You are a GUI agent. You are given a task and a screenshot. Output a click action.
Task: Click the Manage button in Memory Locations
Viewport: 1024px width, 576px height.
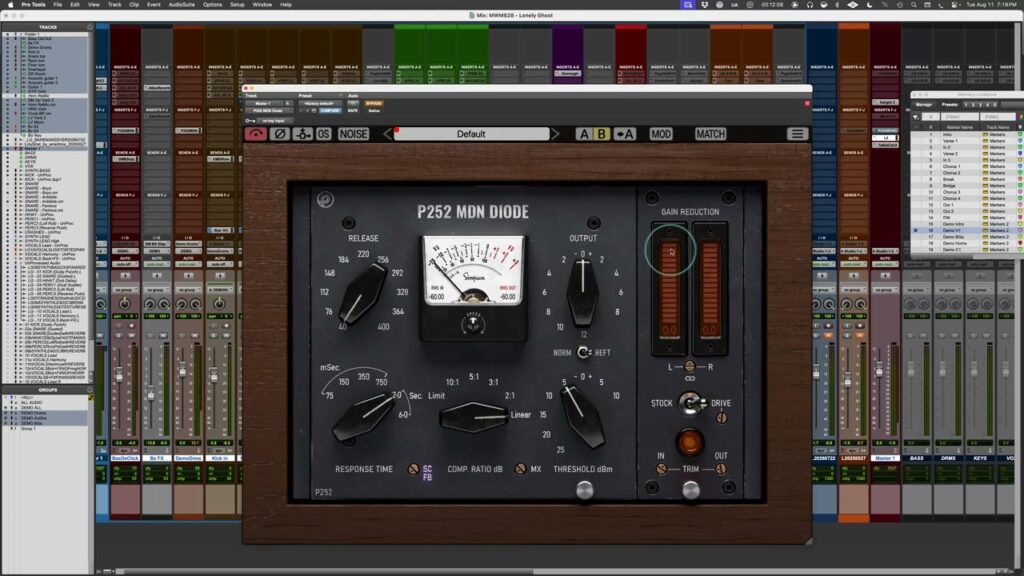pyautogui.click(x=923, y=104)
